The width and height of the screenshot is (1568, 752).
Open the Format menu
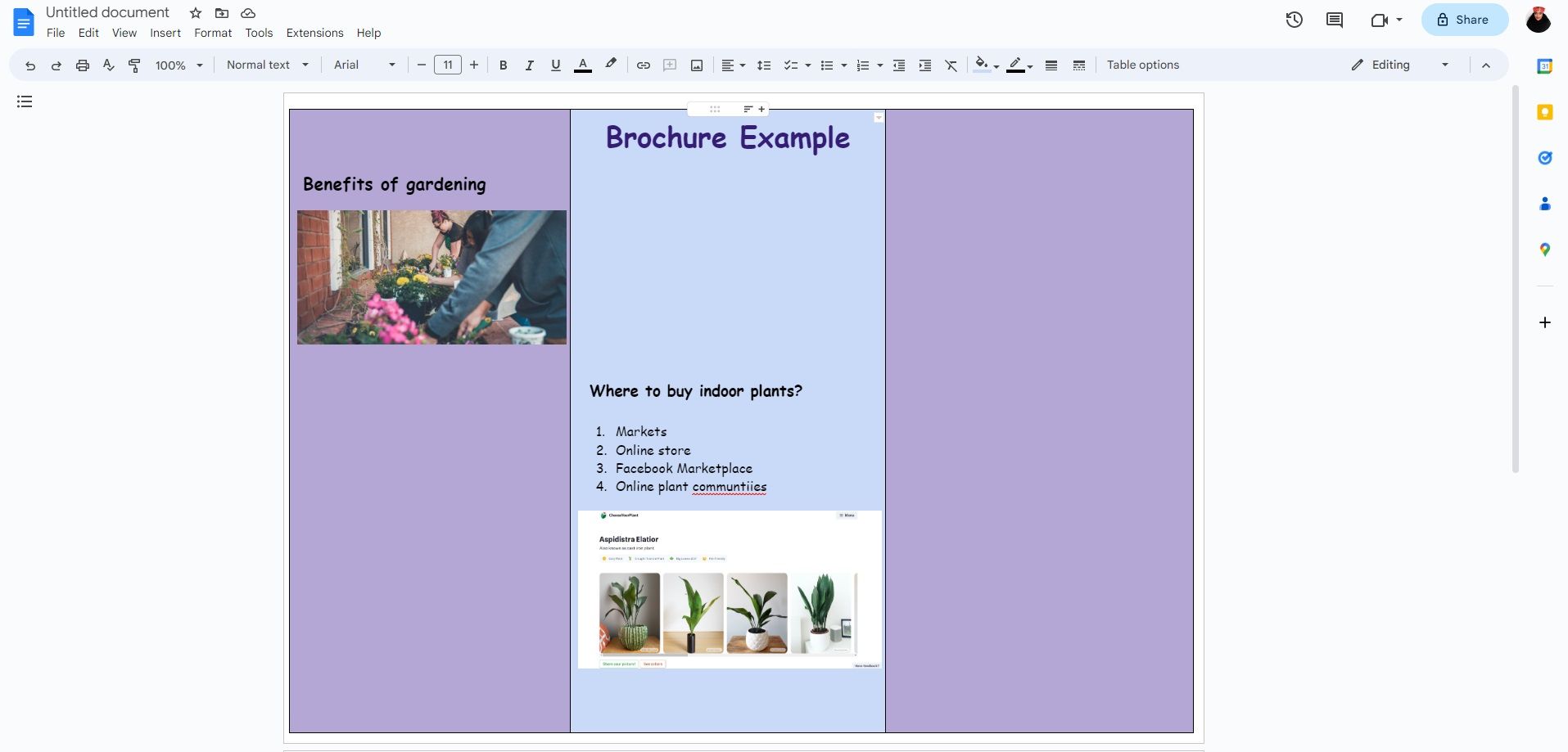(x=213, y=33)
